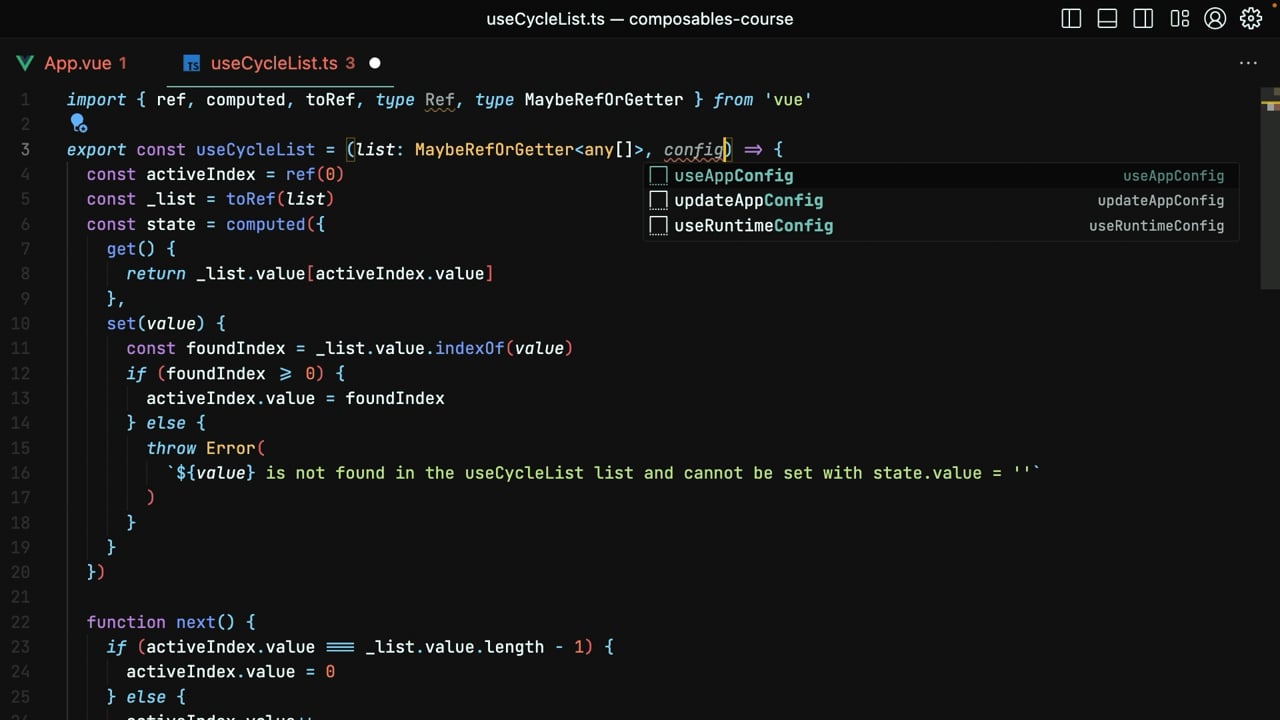Click 'indexOf' call on line 11
1280x720 pixels.
470,349
